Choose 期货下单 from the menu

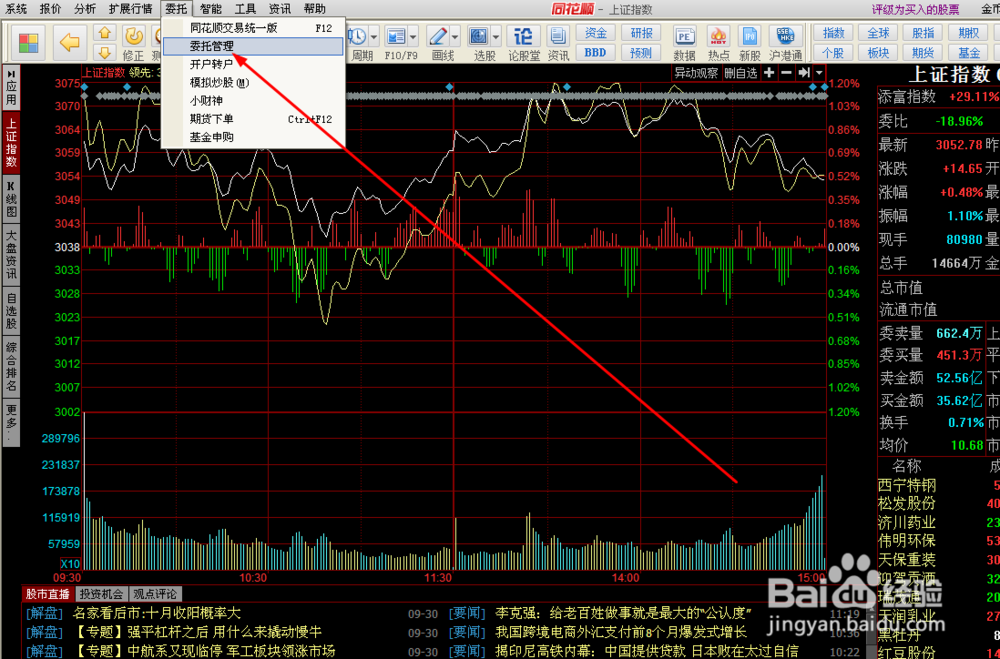point(253,119)
